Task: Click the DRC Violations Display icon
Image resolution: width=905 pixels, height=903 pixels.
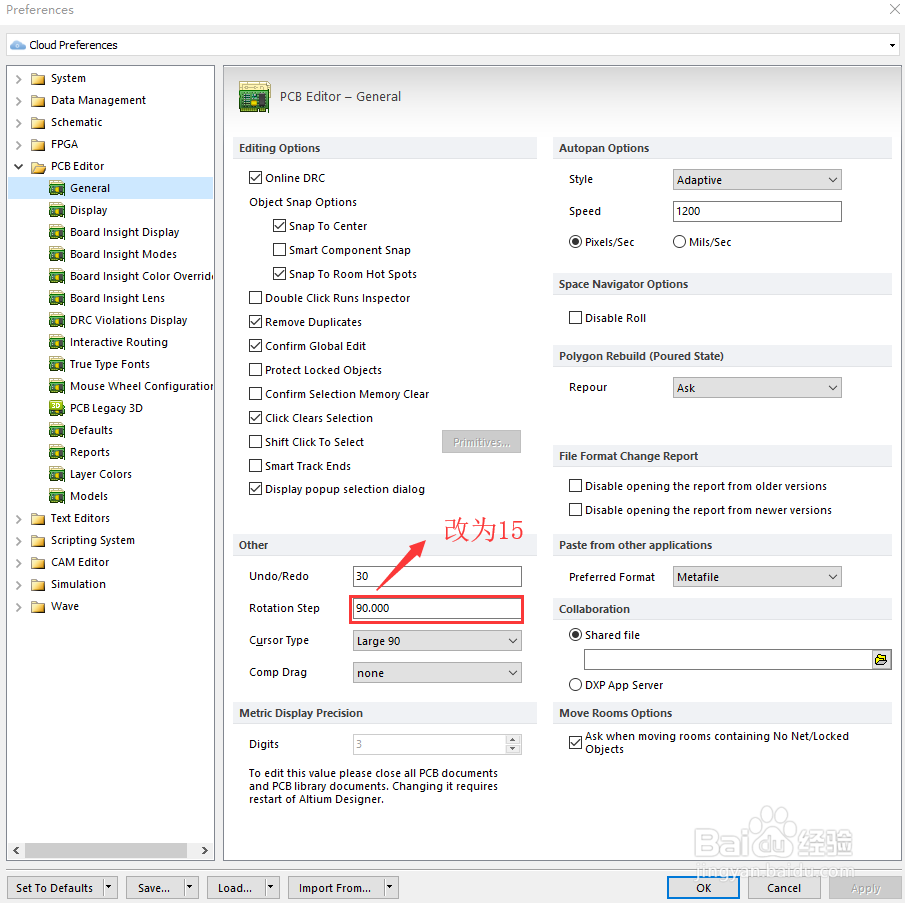Action: pos(57,320)
